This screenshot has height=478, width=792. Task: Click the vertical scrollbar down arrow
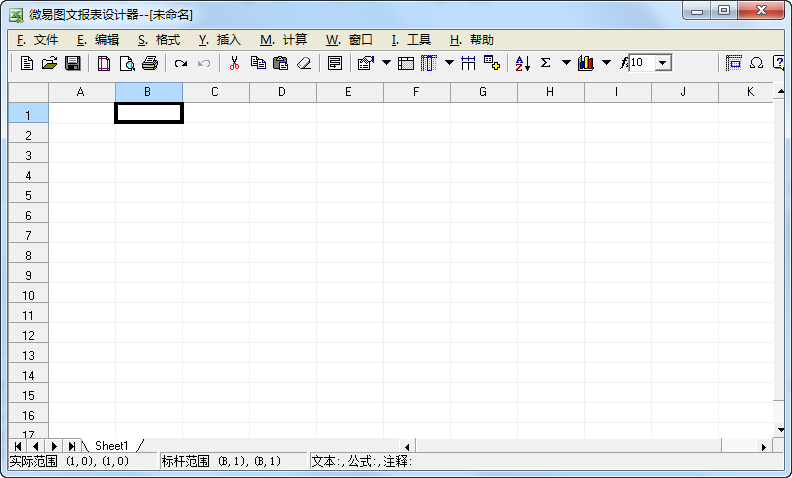pyautogui.click(x=780, y=431)
